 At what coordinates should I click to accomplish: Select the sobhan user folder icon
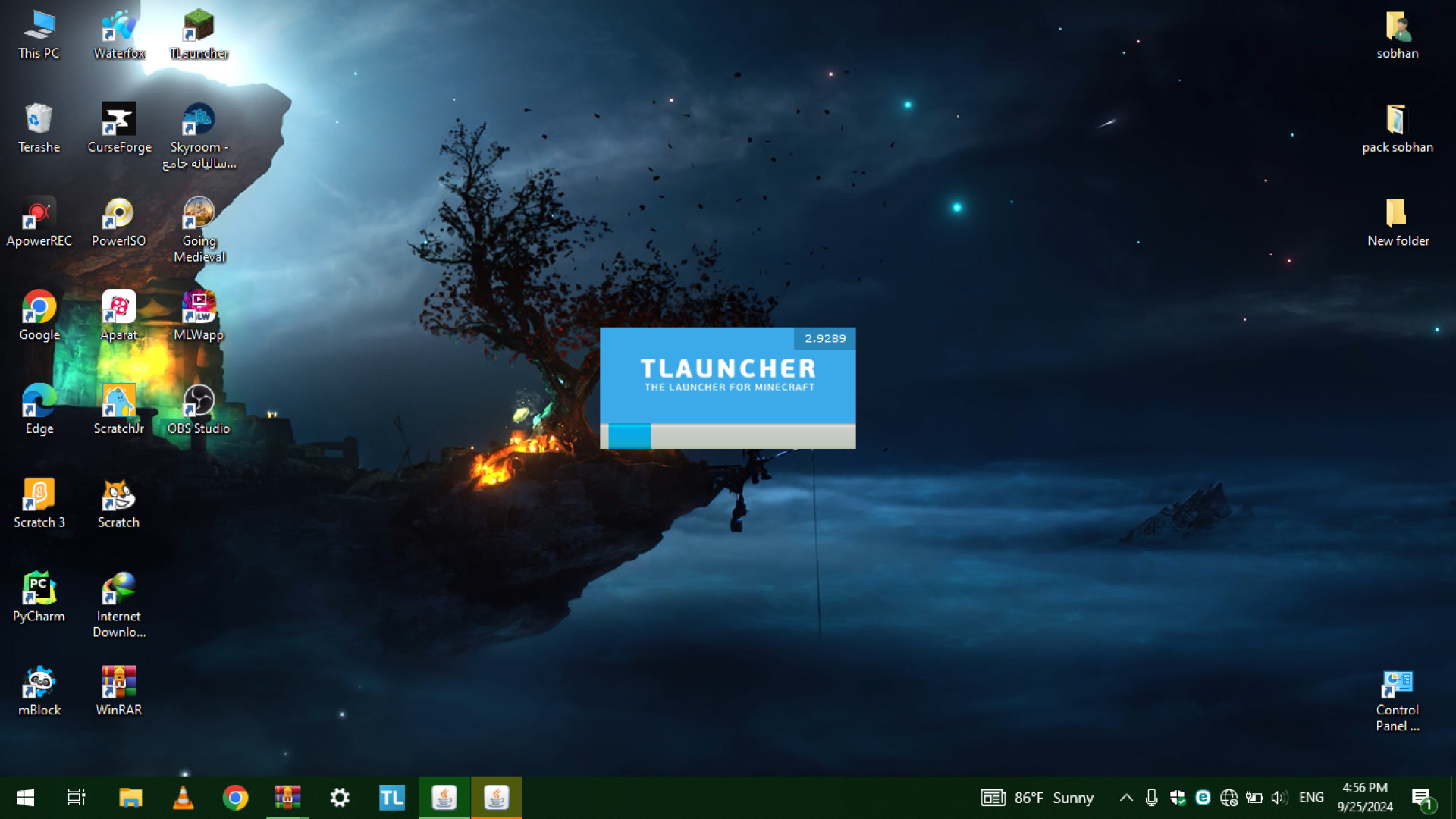1398,35
